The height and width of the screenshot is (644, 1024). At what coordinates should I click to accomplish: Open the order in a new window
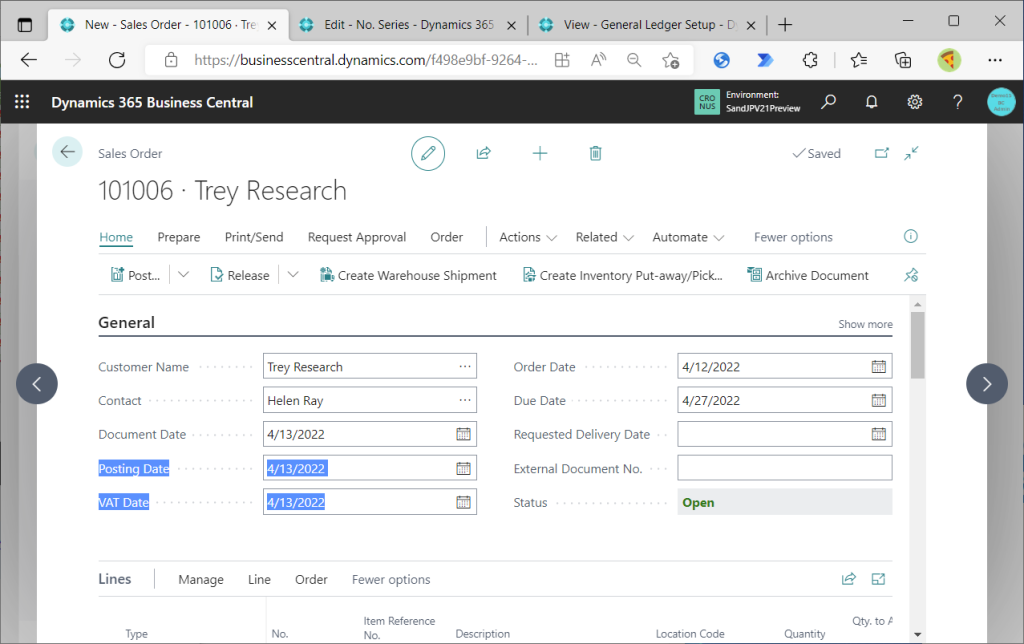tap(882, 153)
